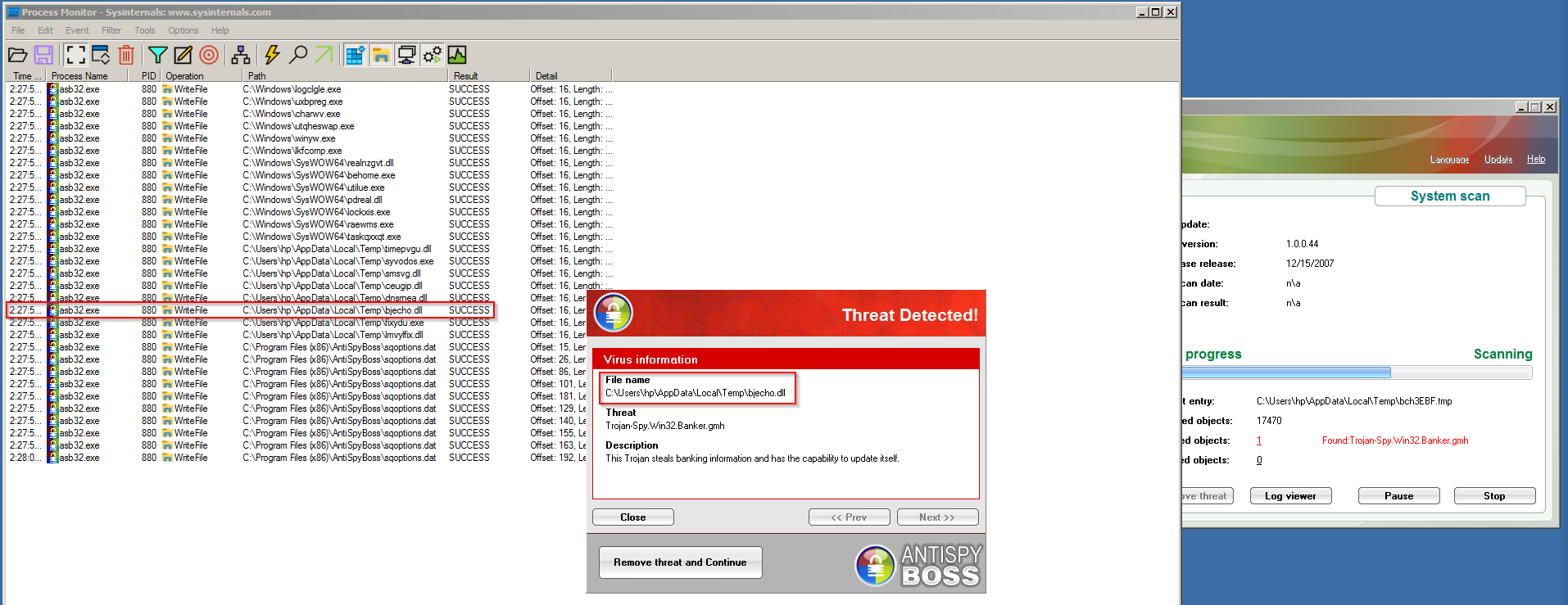This screenshot has width=1568, height=605.
Task: Open the Event menu
Action: point(77,30)
